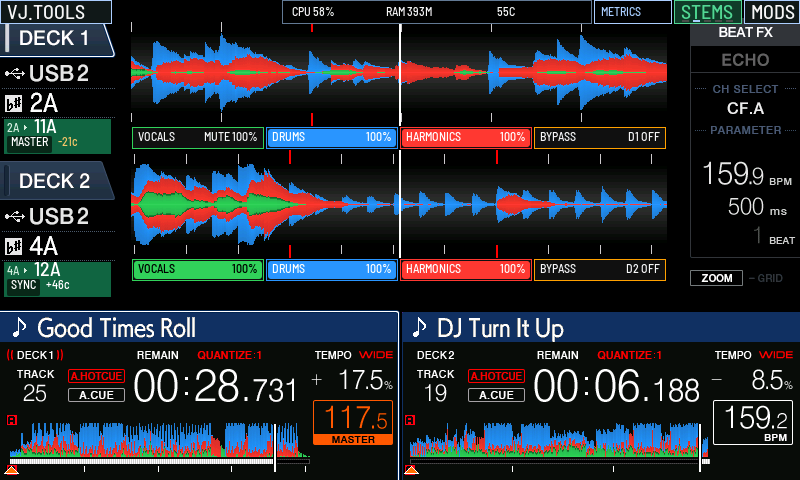Click the 500 ms parameter value
Image resolution: width=800 pixels, height=480 pixels.
pos(757,207)
